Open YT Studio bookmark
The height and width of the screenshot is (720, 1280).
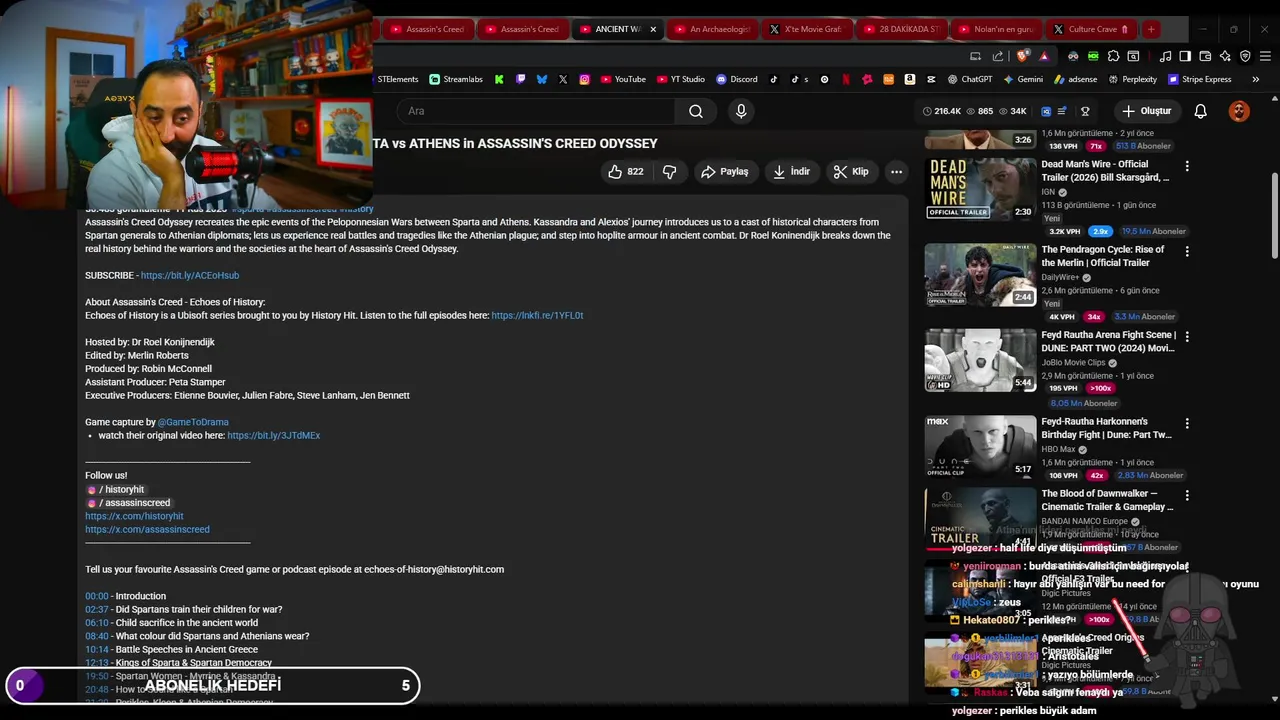point(680,79)
